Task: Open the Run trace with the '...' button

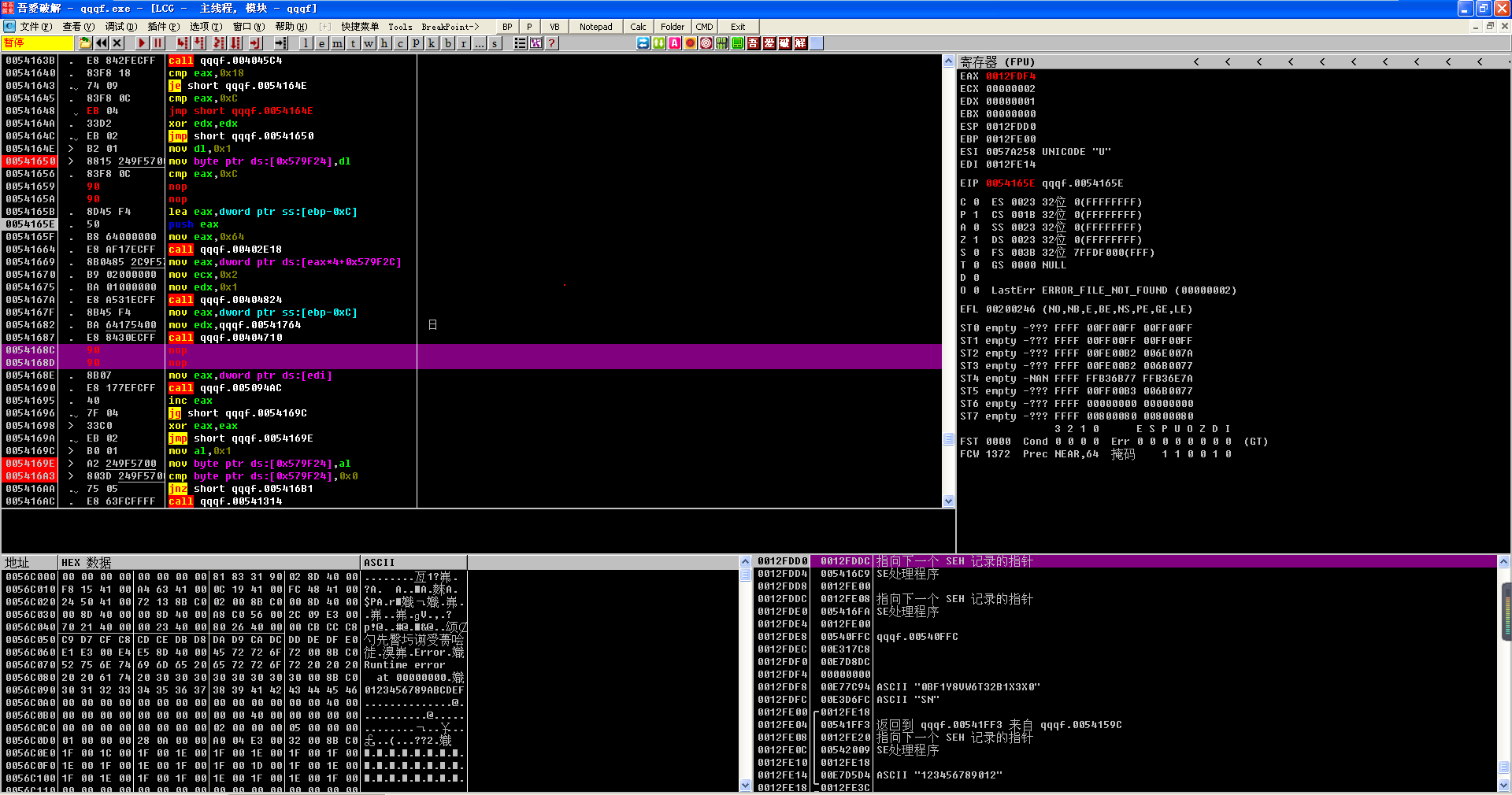Action: click(479, 43)
